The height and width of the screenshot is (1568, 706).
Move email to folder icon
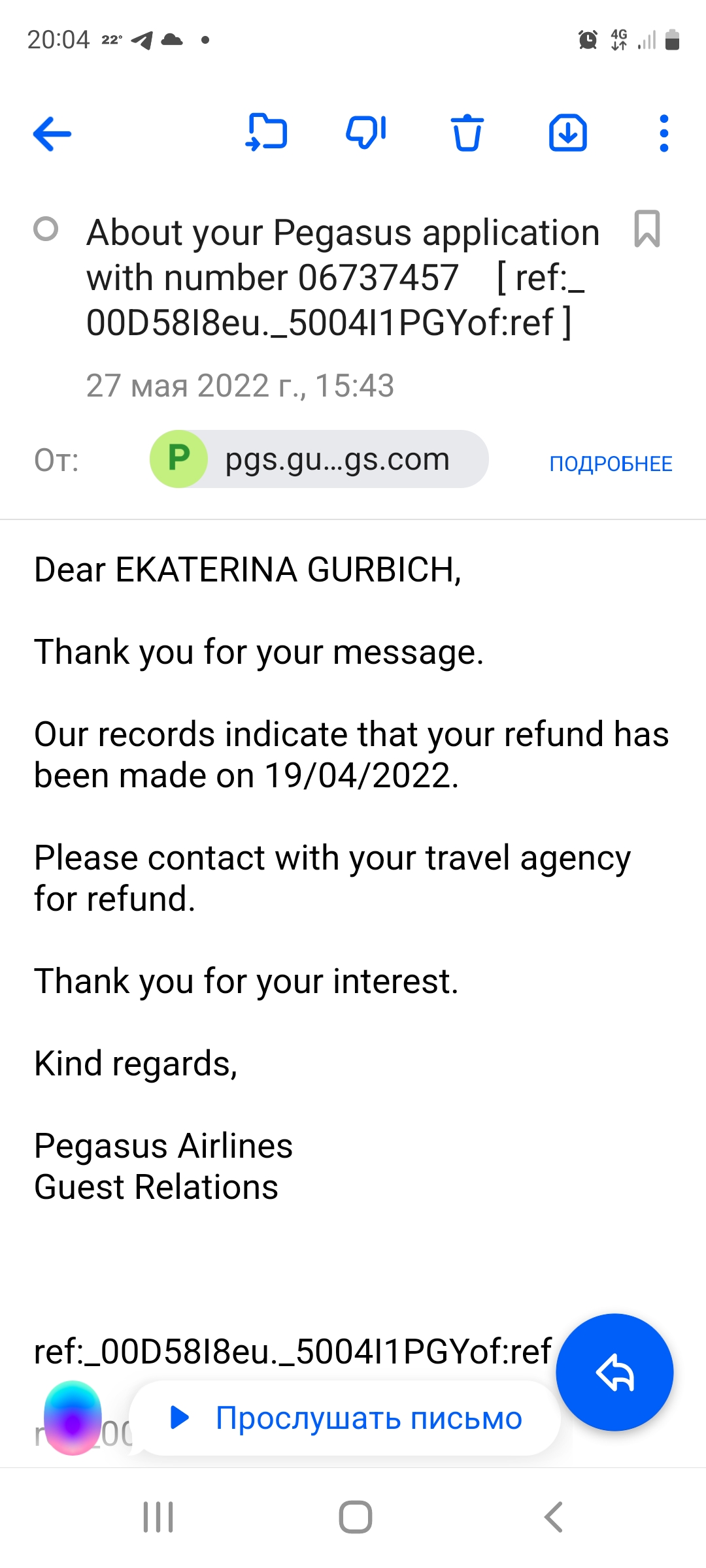point(266,133)
